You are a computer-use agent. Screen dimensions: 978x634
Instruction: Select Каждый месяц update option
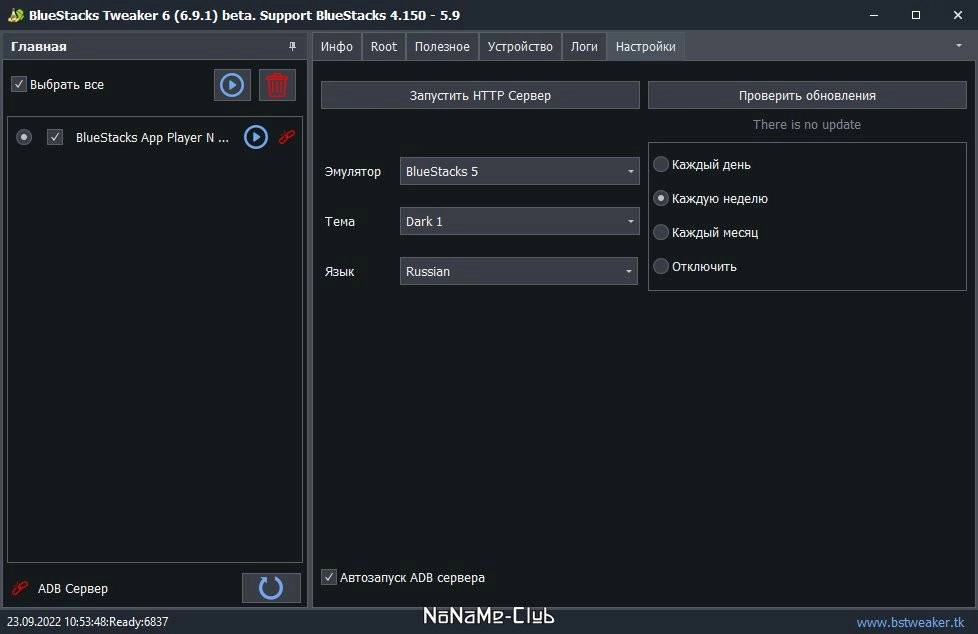click(661, 232)
